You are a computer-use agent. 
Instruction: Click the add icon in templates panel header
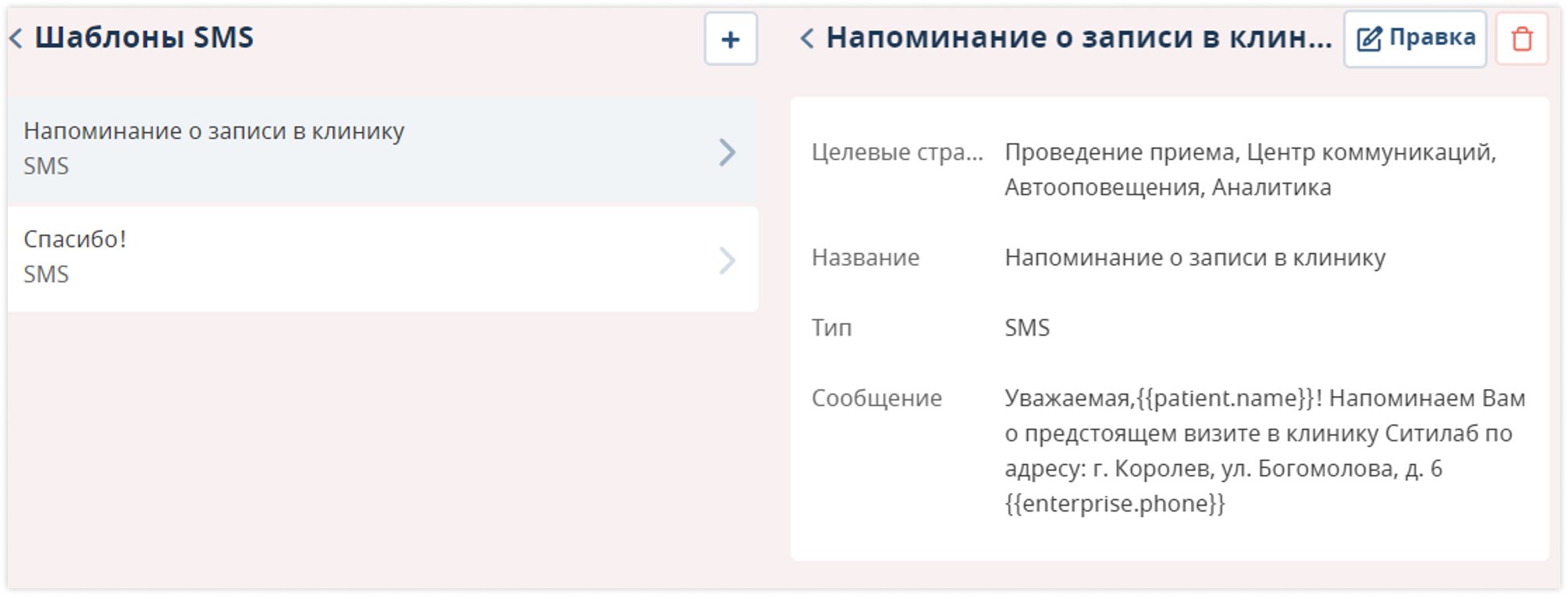coord(730,38)
